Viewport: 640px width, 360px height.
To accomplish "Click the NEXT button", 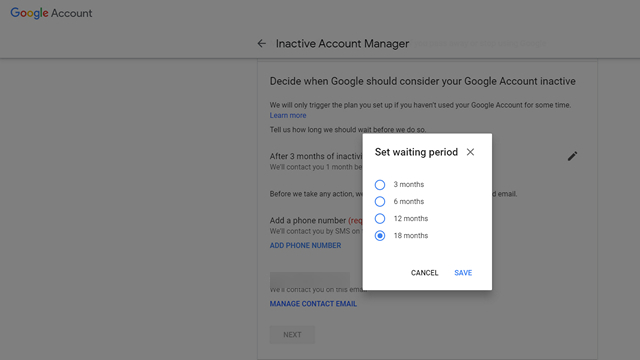I will [x=292, y=335].
